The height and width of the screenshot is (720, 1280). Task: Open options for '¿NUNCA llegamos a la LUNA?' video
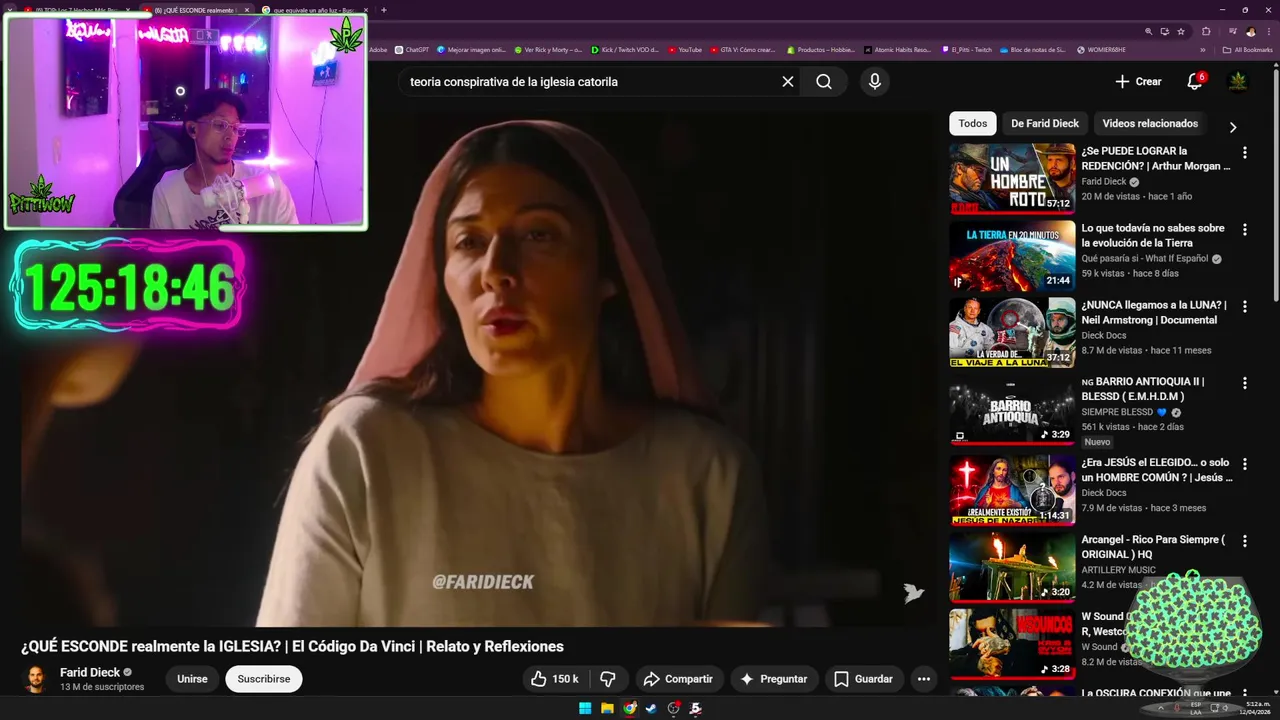1245,307
